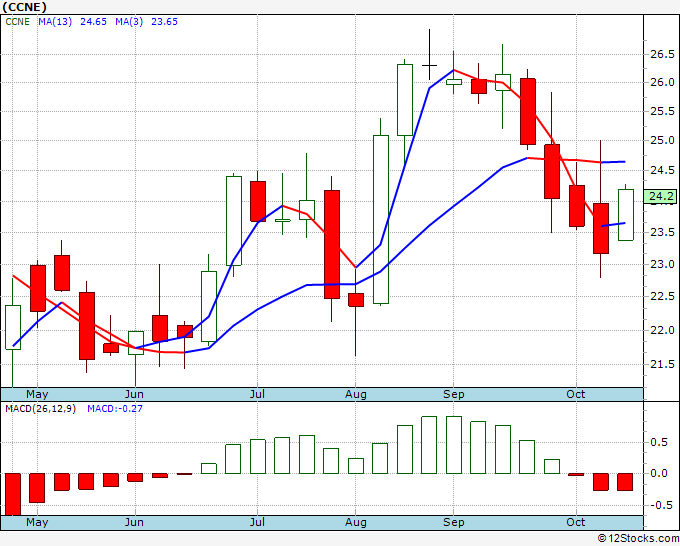Click the 24.5 price axis label
The width and height of the screenshot is (680, 546).
coord(662,170)
